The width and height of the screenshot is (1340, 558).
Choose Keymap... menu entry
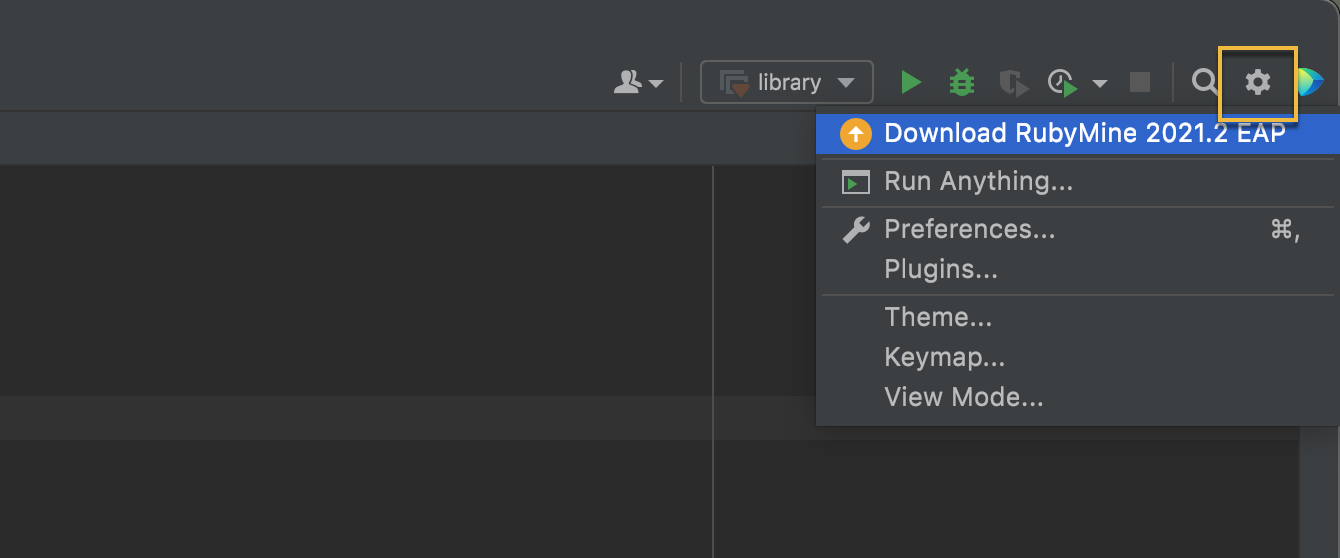[1077, 358]
